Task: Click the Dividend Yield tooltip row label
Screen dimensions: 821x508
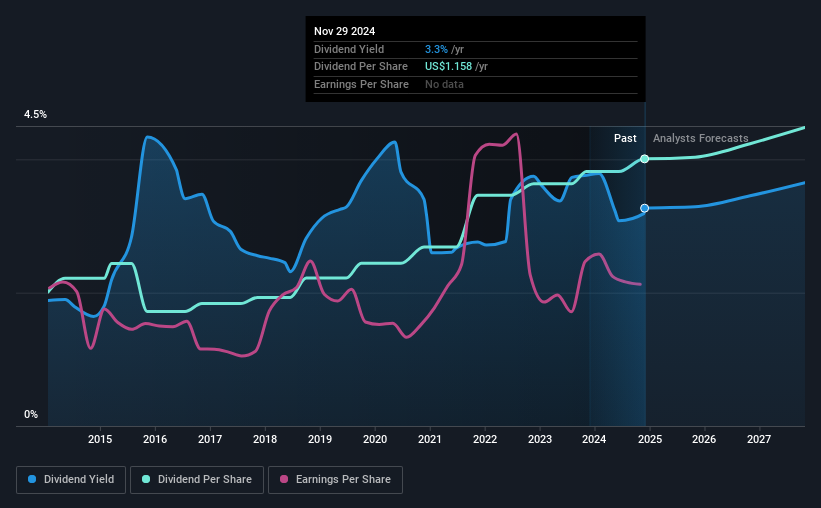Action: (x=349, y=49)
